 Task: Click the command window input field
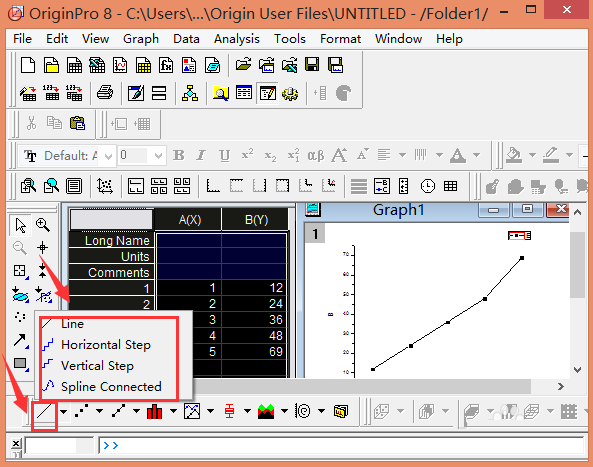(x=341, y=445)
